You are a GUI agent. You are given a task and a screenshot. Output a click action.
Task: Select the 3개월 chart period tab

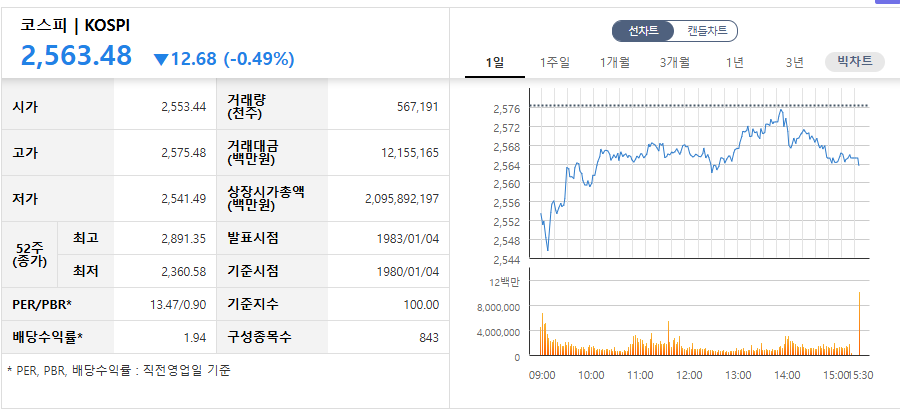pos(675,63)
